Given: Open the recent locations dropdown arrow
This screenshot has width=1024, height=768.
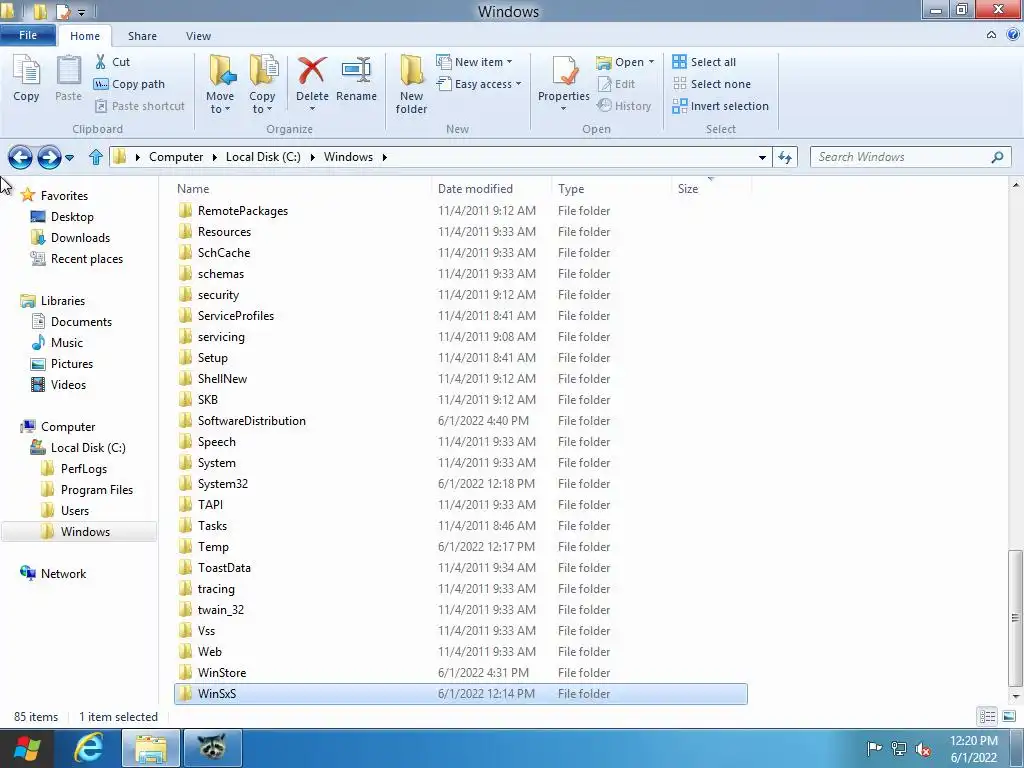Looking at the screenshot, I should coord(70,157).
